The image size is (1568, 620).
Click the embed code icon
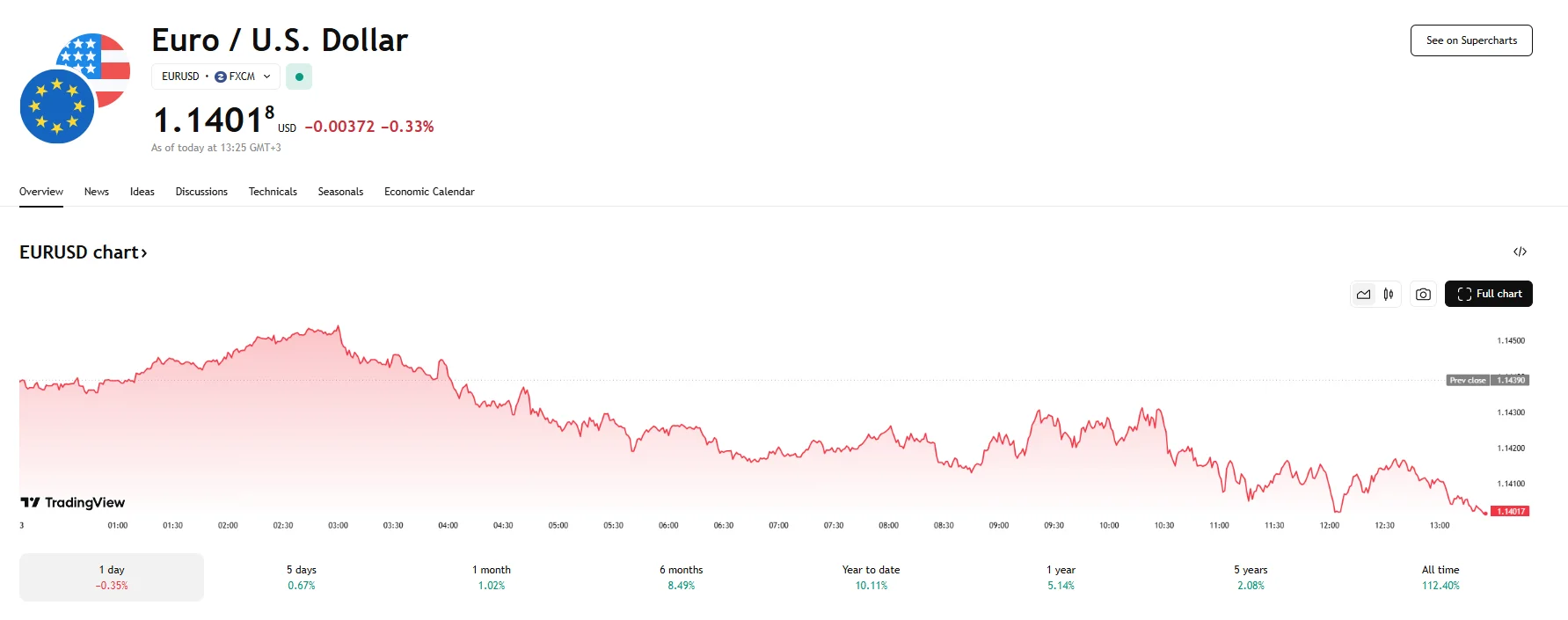1520,252
